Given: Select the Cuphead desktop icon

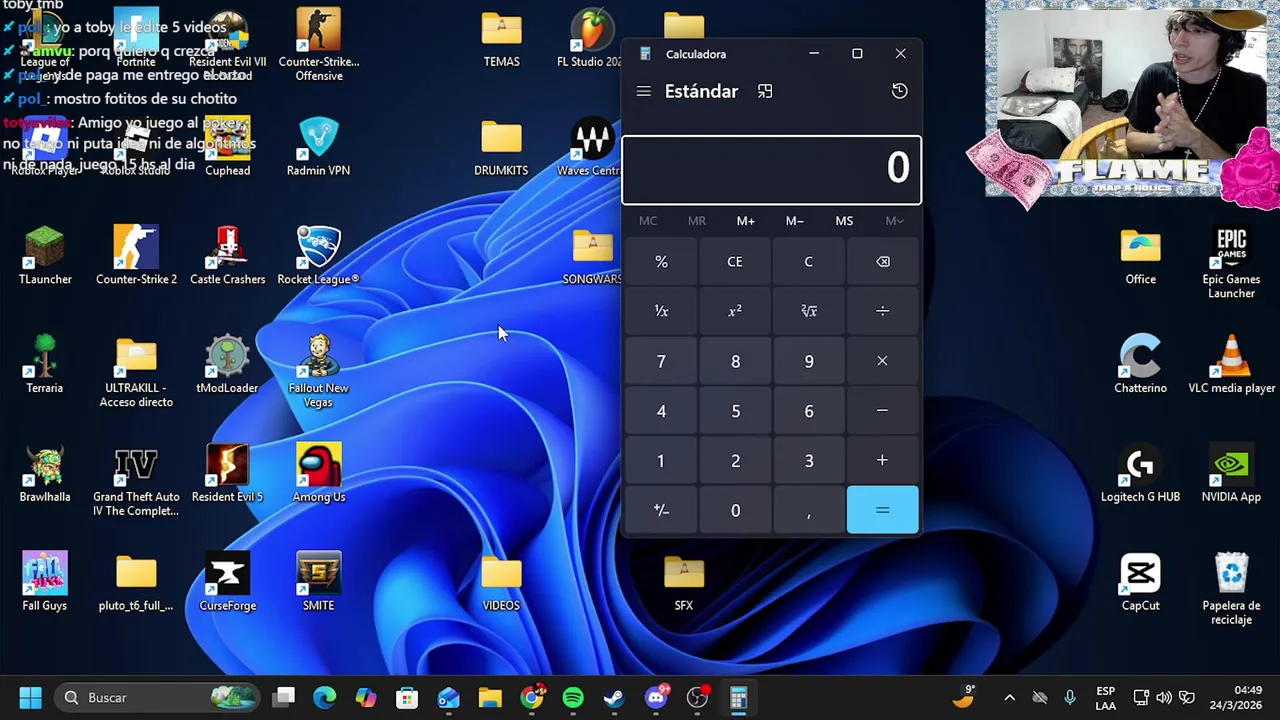Looking at the screenshot, I should pos(227,147).
